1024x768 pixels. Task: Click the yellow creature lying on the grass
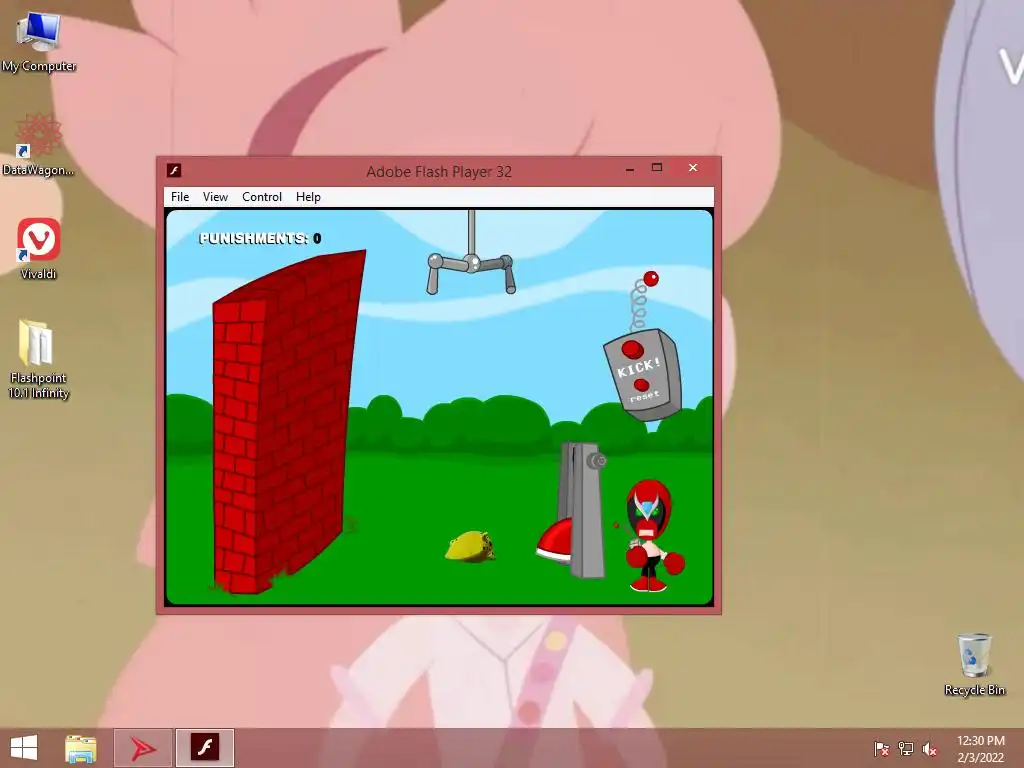[x=470, y=547]
